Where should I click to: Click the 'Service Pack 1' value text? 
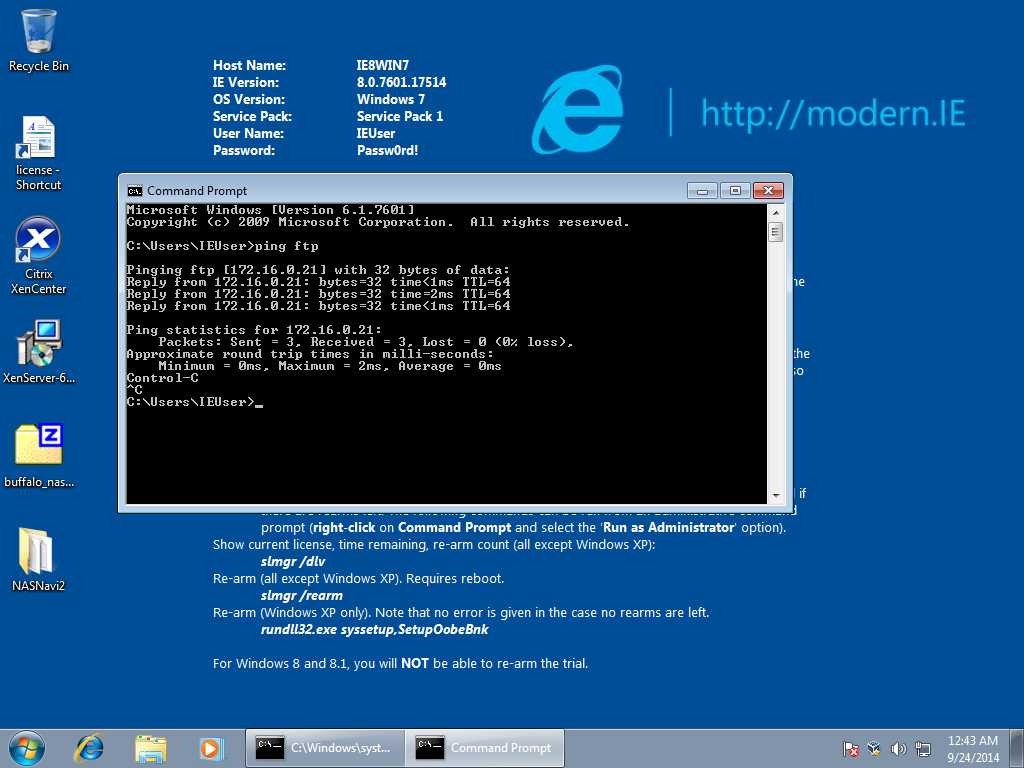coord(400,116)
